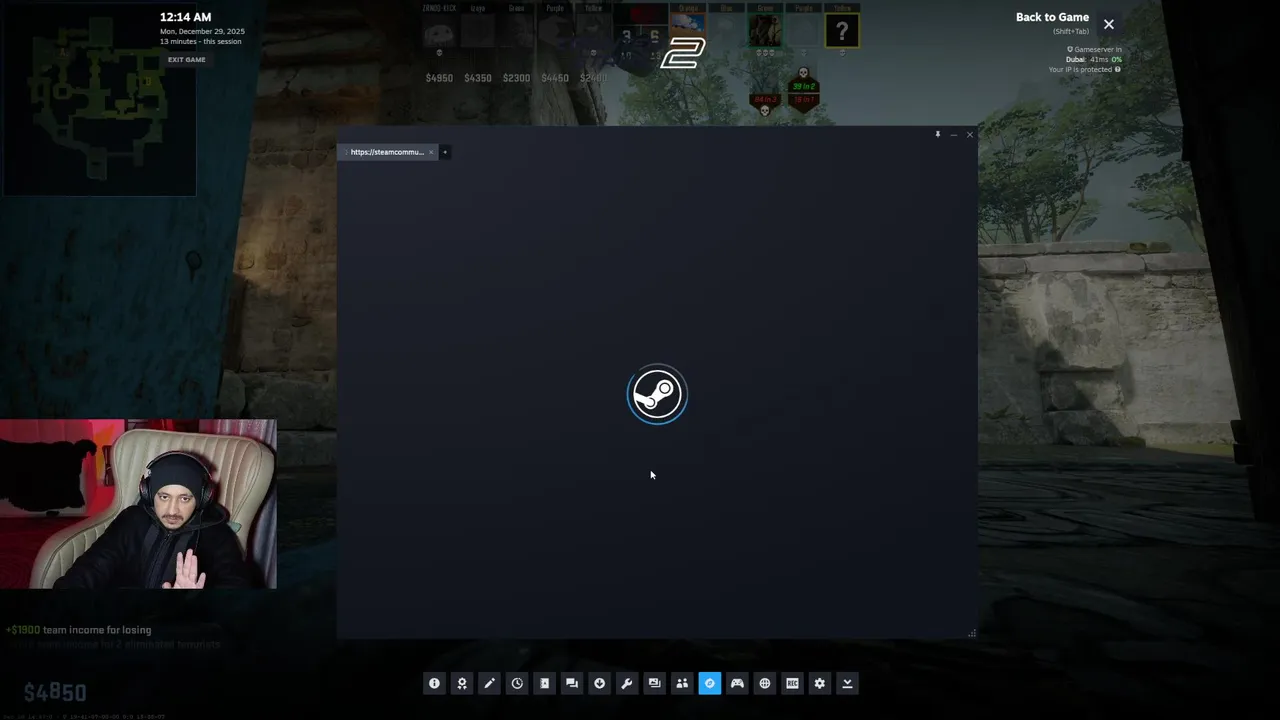Click the browser window resize grip corner

click(972, 633)
